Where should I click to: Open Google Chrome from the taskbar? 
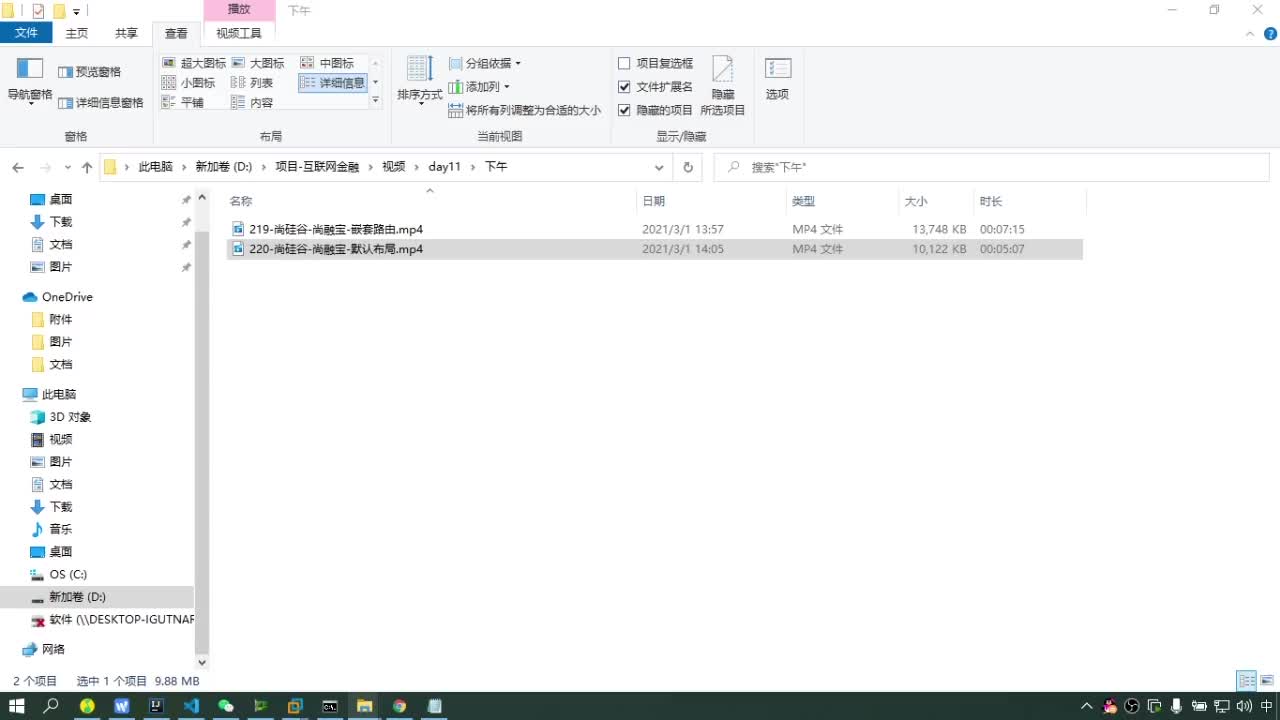399,706
